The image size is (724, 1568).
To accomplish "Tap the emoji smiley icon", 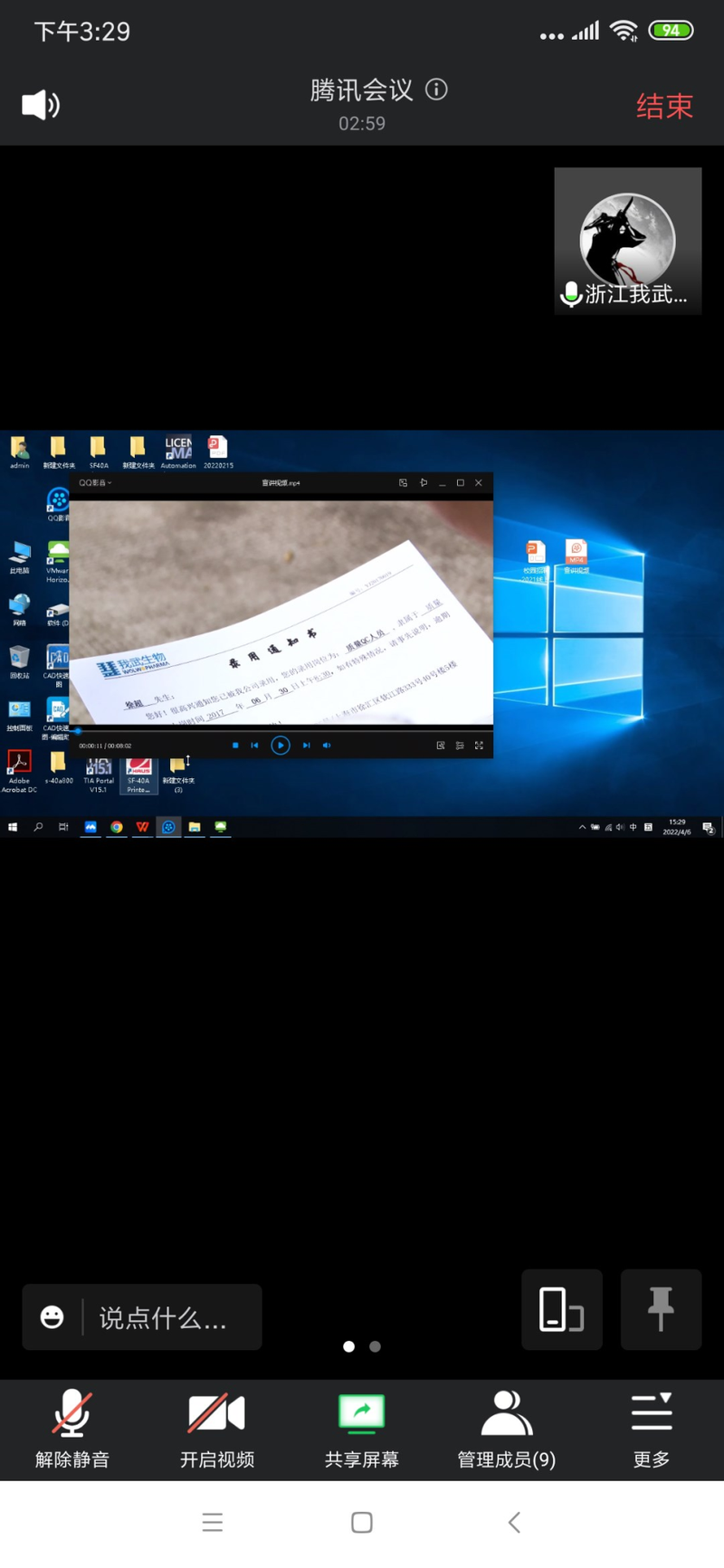I will 52,1317.
